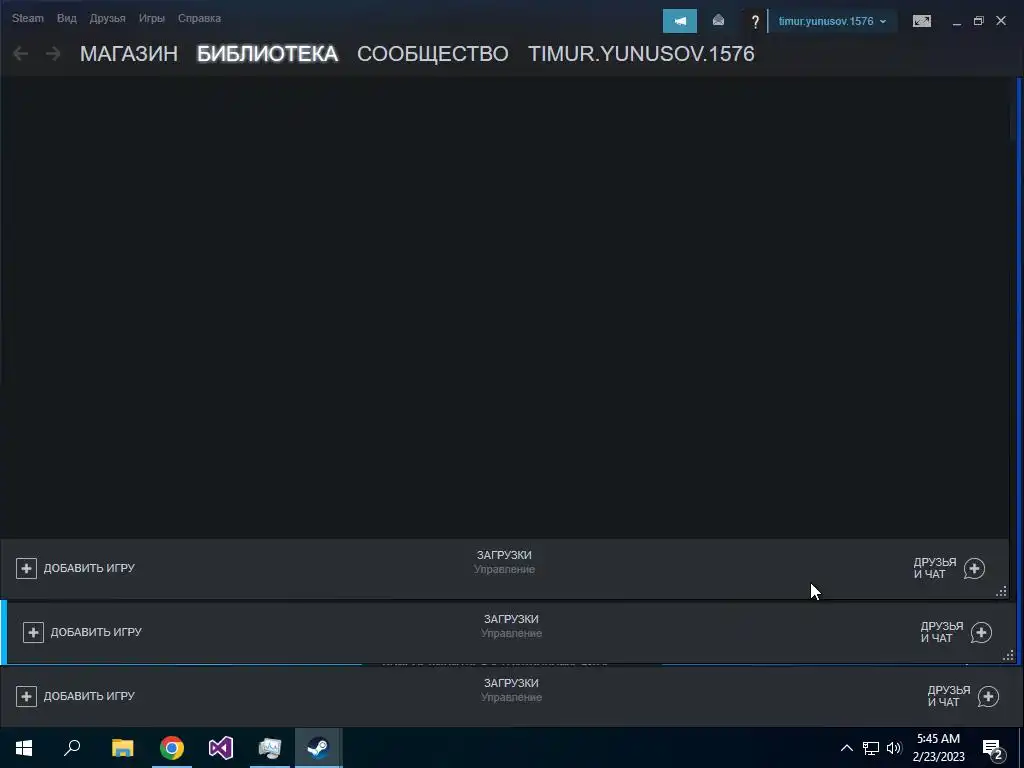This screenshot has width=1024, height=768.
Task: Open the Друзья menu
Action: [x=107, y=18]
